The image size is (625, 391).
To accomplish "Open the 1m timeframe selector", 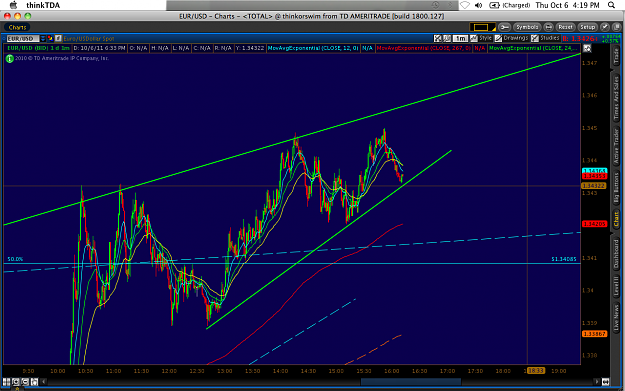I will click(460, 38).
